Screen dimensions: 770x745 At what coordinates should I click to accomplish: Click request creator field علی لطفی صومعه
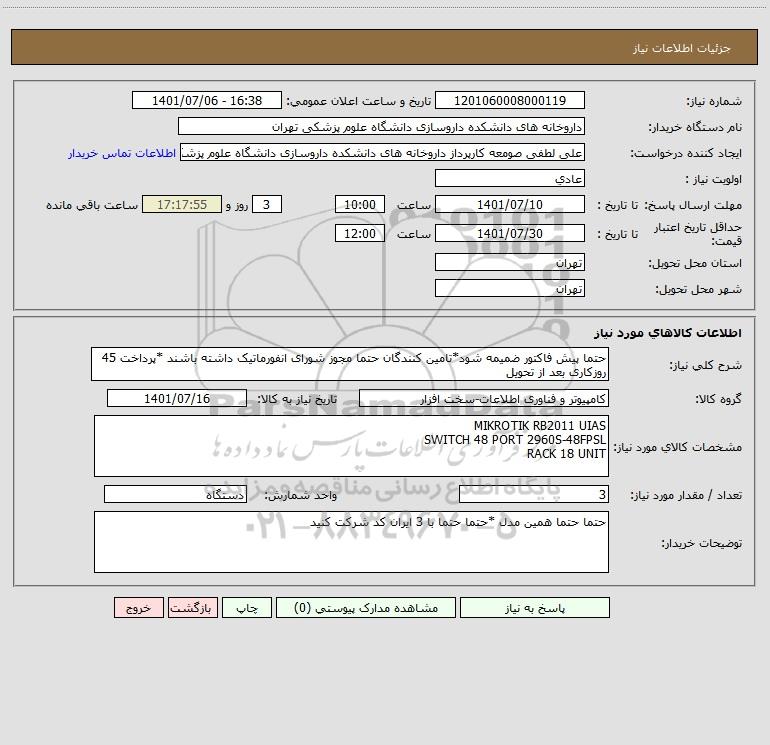[383, 153]
